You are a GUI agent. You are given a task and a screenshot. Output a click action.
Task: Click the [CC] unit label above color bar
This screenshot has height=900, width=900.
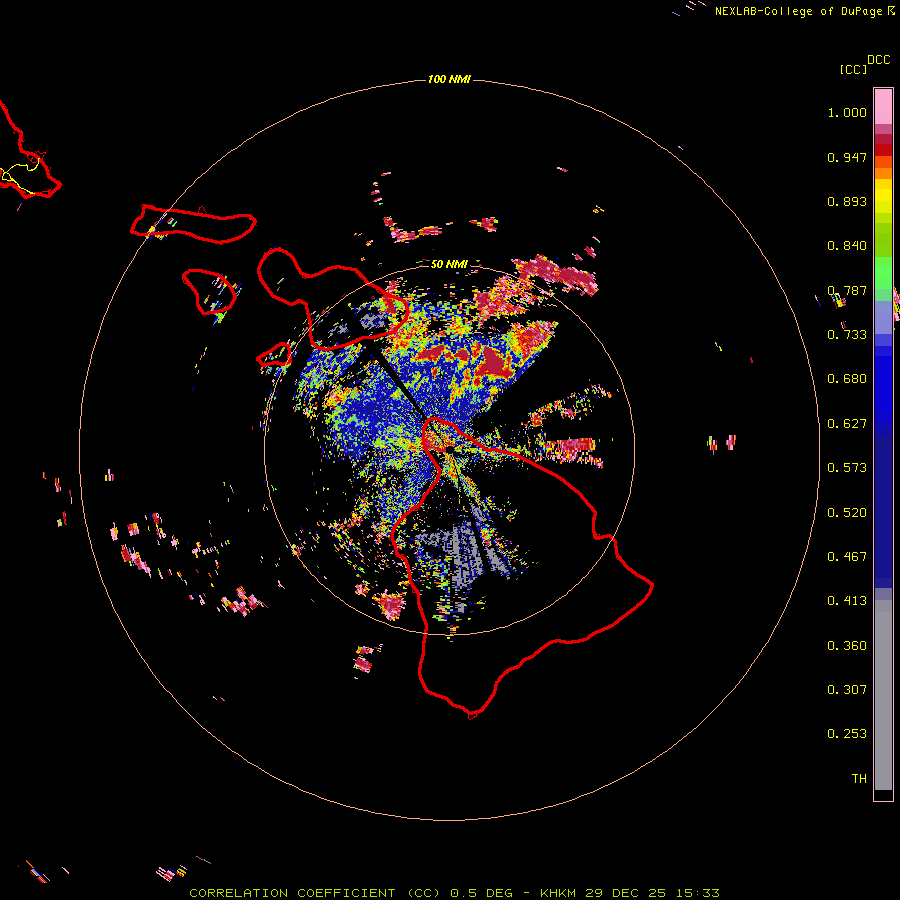pos(853,69)
